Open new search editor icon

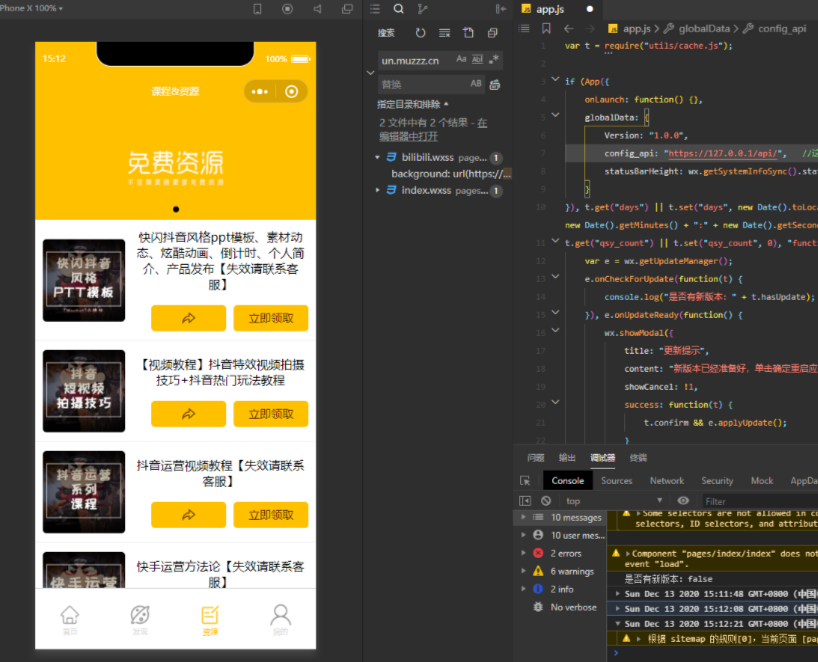(x=468, y=33)
